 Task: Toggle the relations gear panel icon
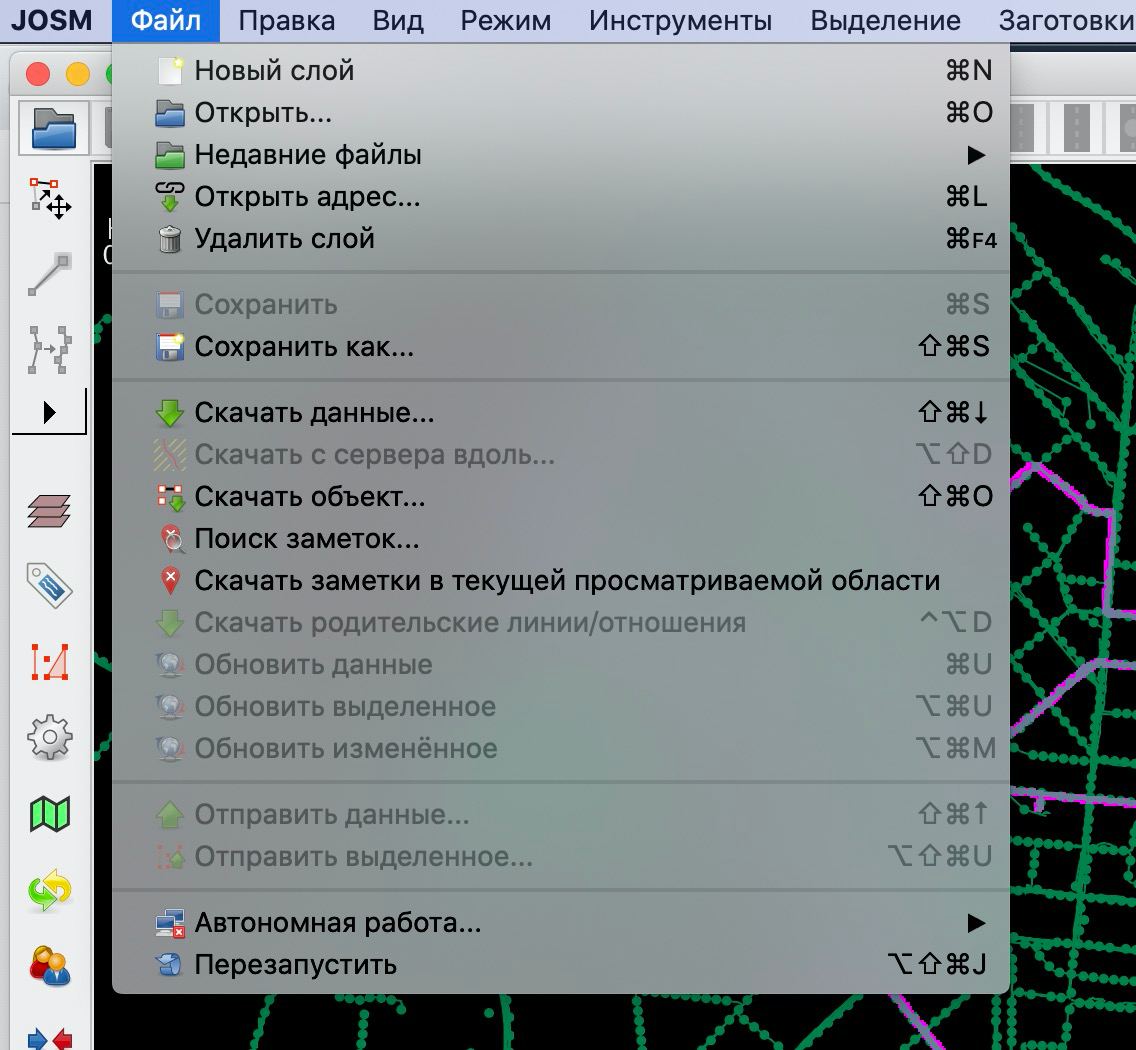point(49,738)
